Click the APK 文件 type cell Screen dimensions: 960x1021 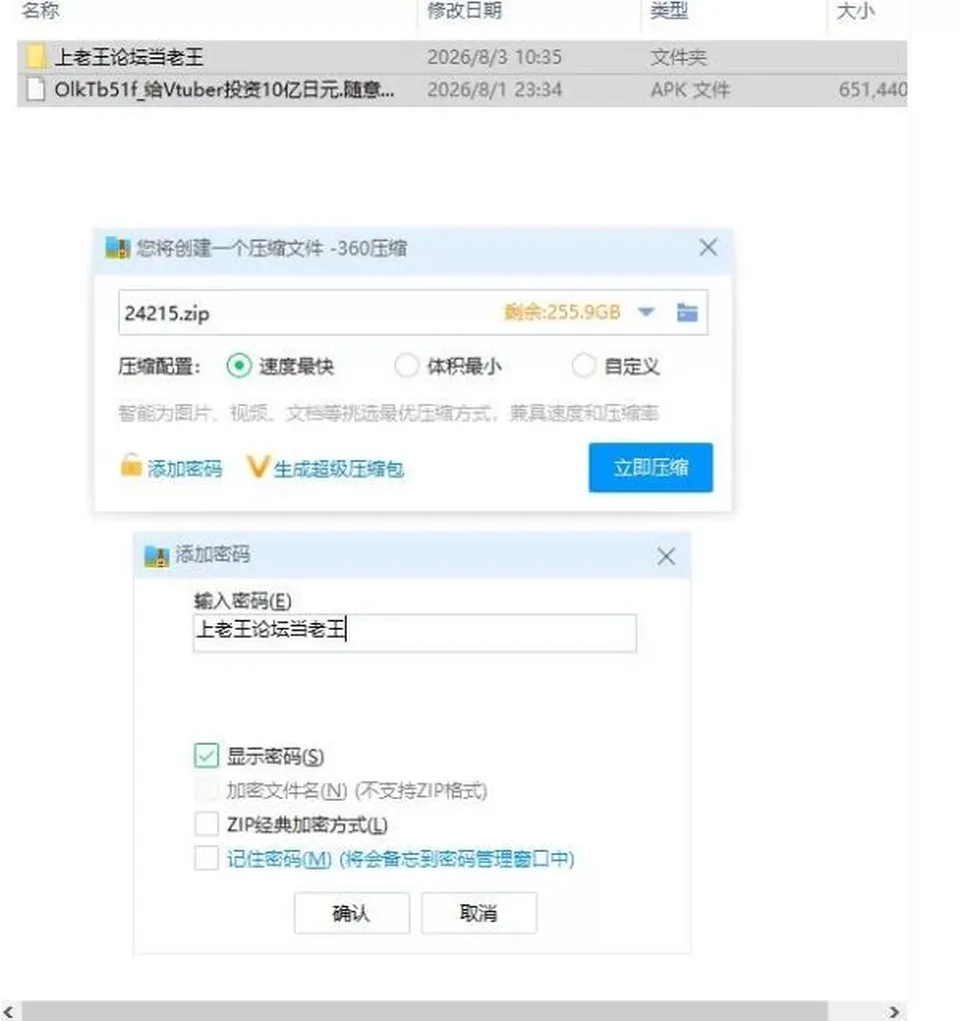tap(690, 89)
